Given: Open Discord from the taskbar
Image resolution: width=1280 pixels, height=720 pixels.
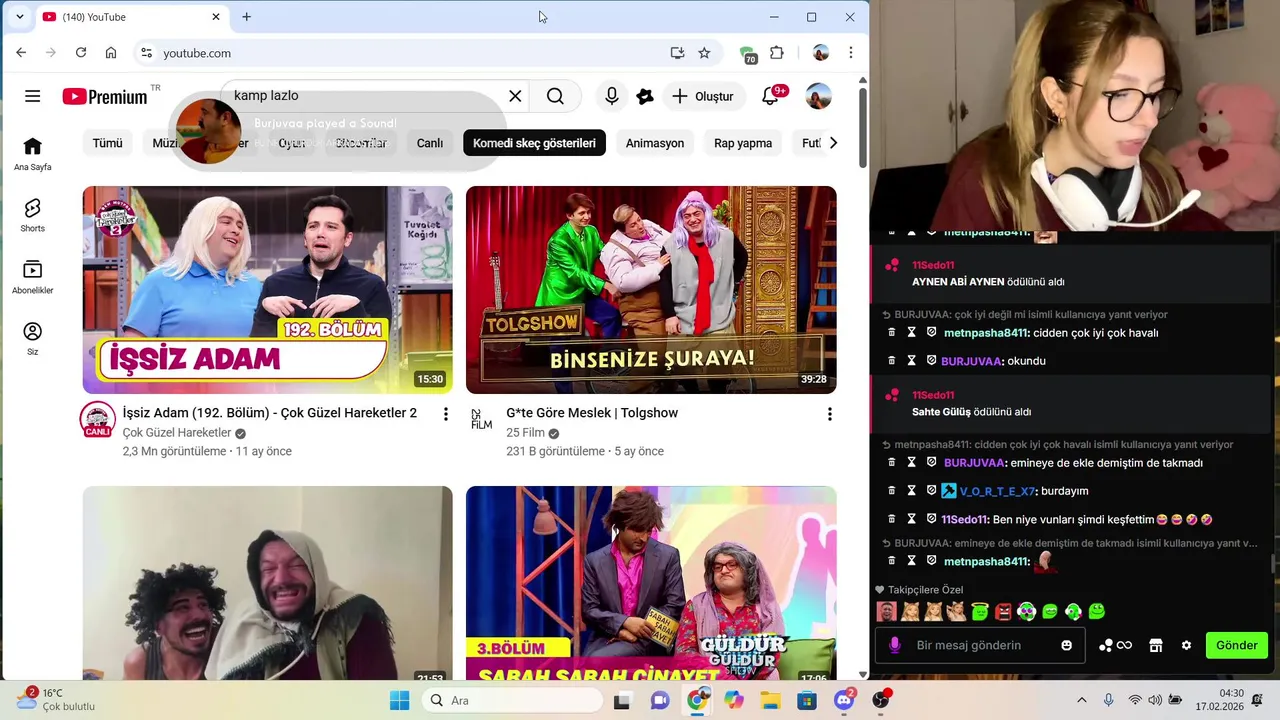Looking at the screenshot, I should 844,700.
